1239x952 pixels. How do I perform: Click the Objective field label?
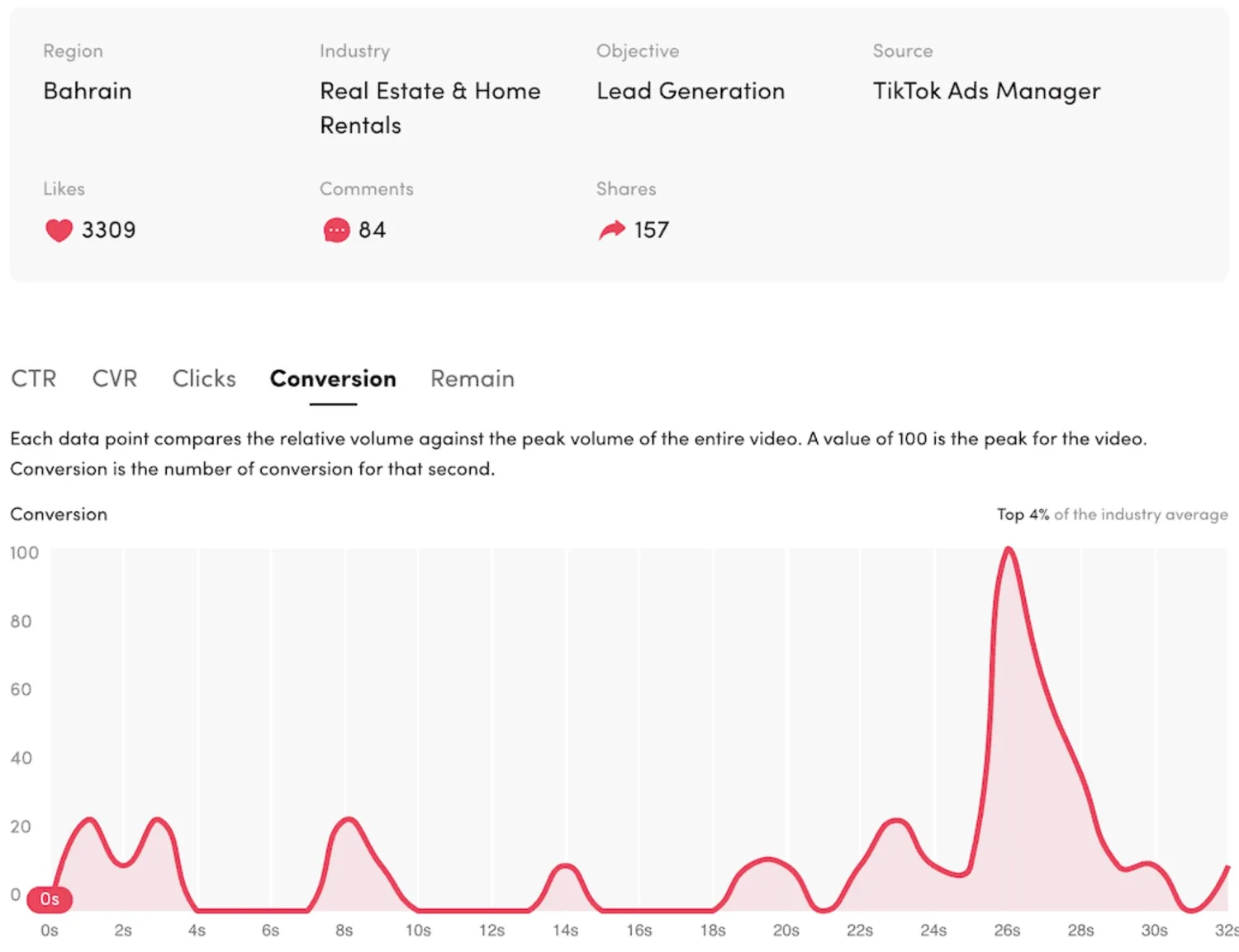638,51
